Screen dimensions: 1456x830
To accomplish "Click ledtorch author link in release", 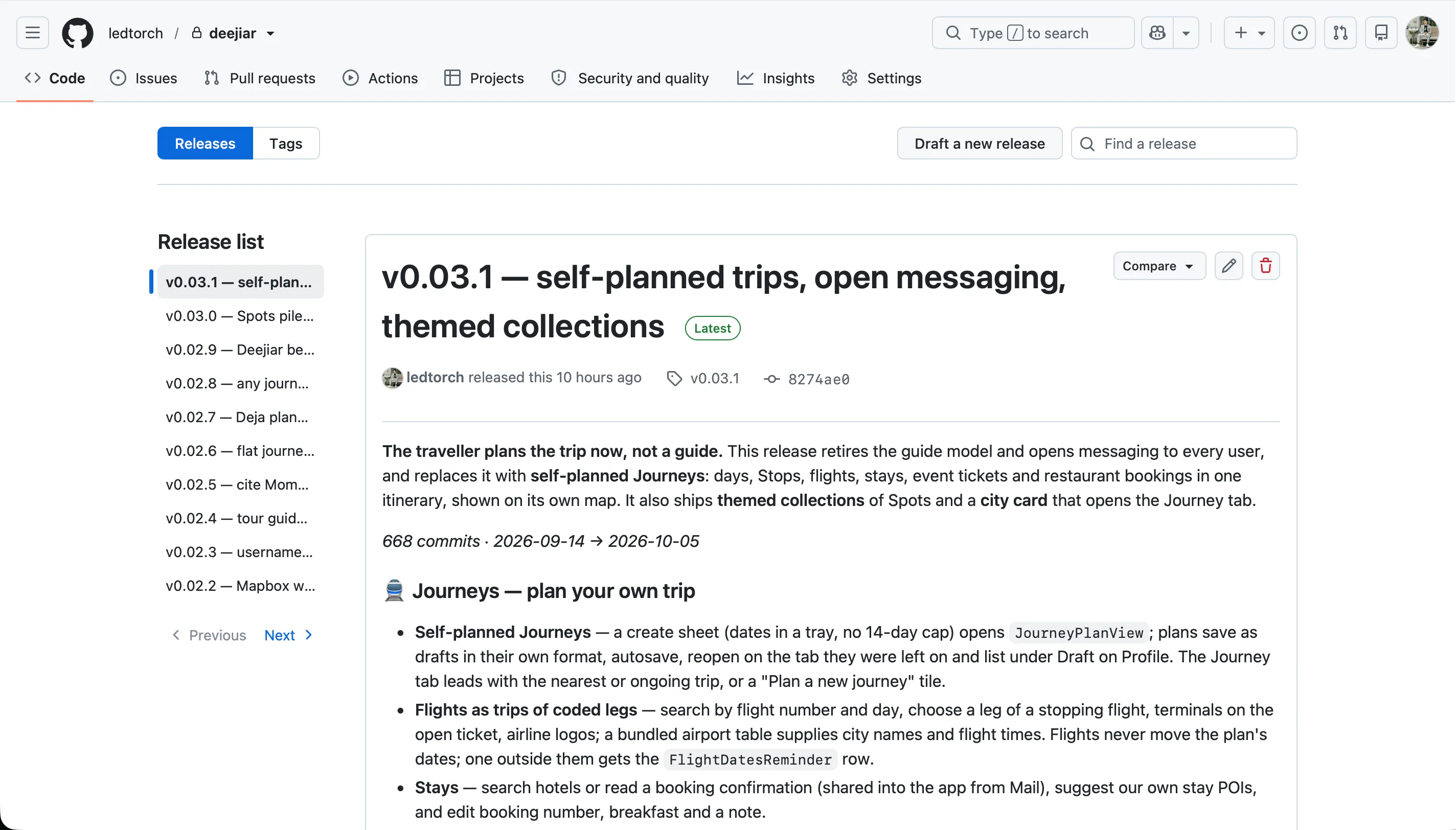I will pyautogui.click(x=435, y=377).
